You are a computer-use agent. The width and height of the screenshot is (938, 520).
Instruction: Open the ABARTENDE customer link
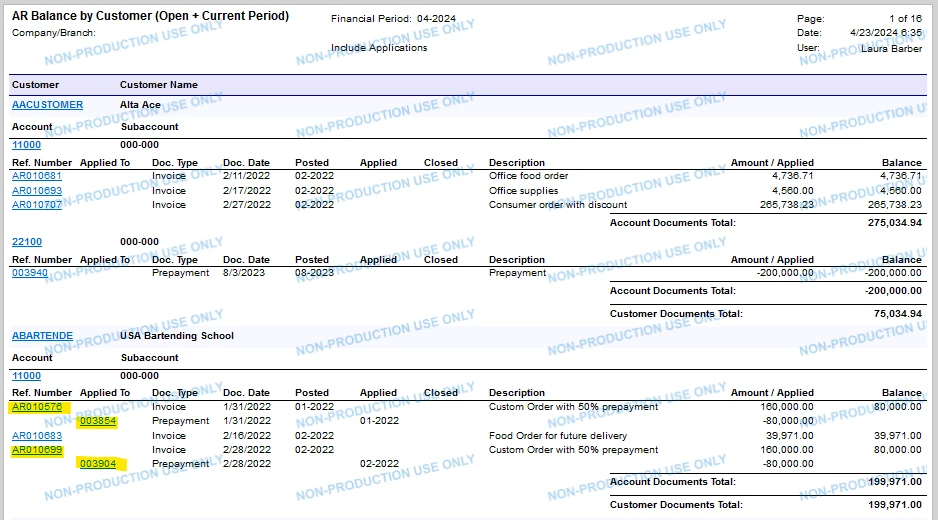pos(42,336)
